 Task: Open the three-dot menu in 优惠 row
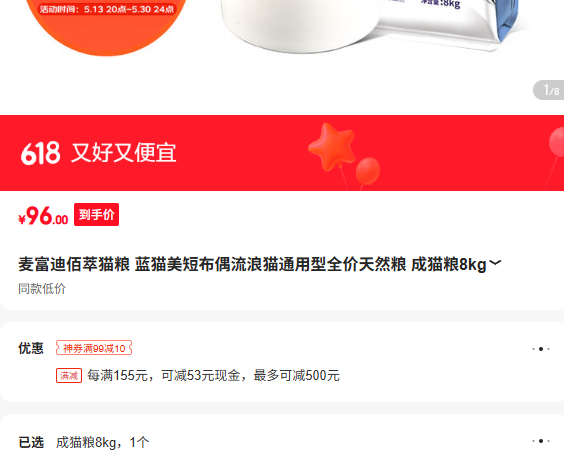point(541,349)
